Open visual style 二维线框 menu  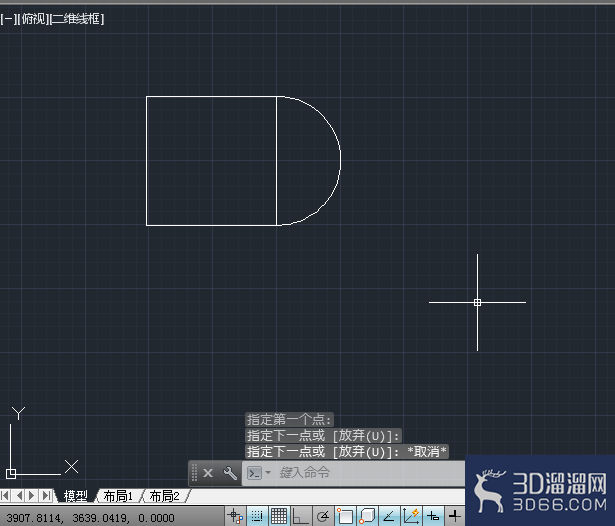pyautogui.click(x=77, y=19)
